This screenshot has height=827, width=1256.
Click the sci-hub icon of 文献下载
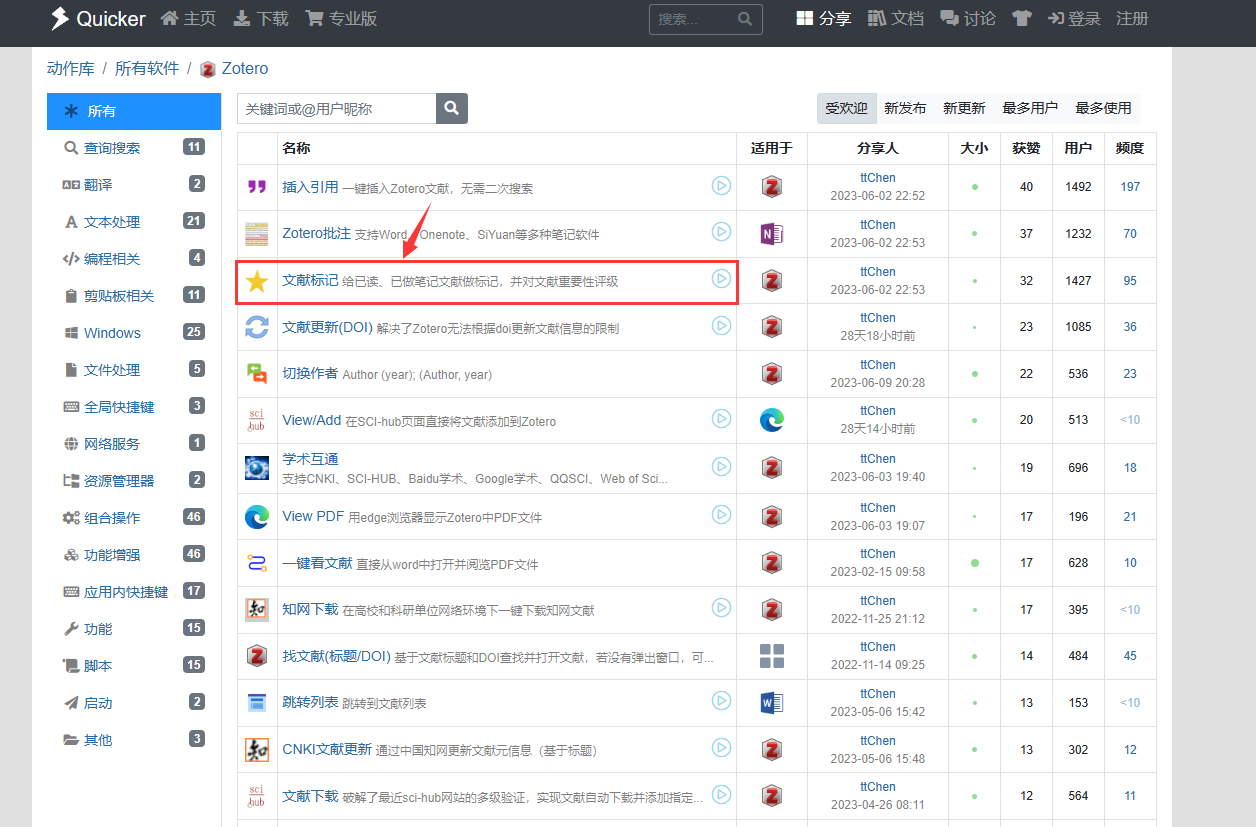(x=257, y=796)
